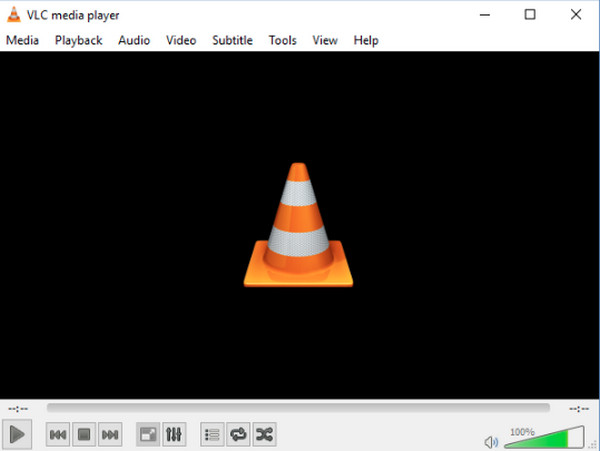The height and width of the screenshot is (451, 600).
Task: Maximize the VLC window
Action: [530, 15]
